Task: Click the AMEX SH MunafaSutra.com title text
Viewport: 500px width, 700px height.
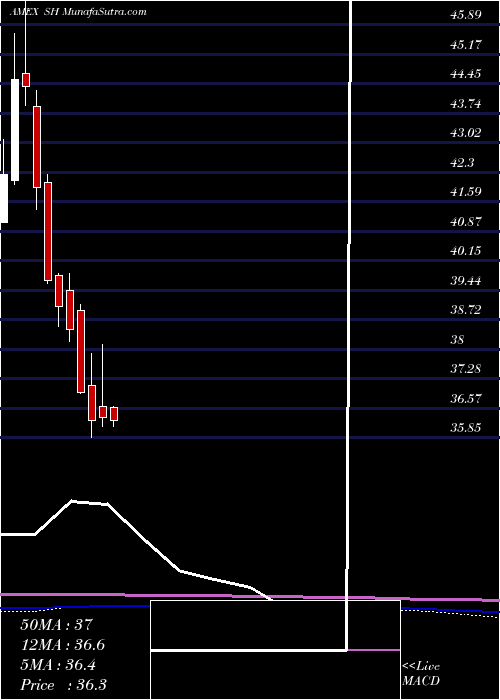Action: [x=78, y=12]
